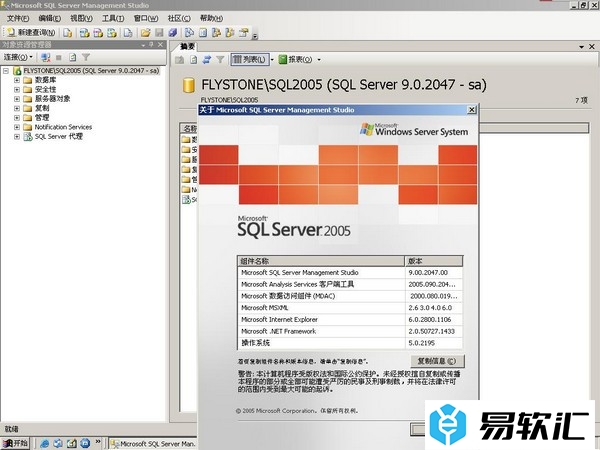Viewport: 600px width, 450px height.
Task: Click the Analysis Services XMLA Query toolbar icon
Action: click(112, 33)
